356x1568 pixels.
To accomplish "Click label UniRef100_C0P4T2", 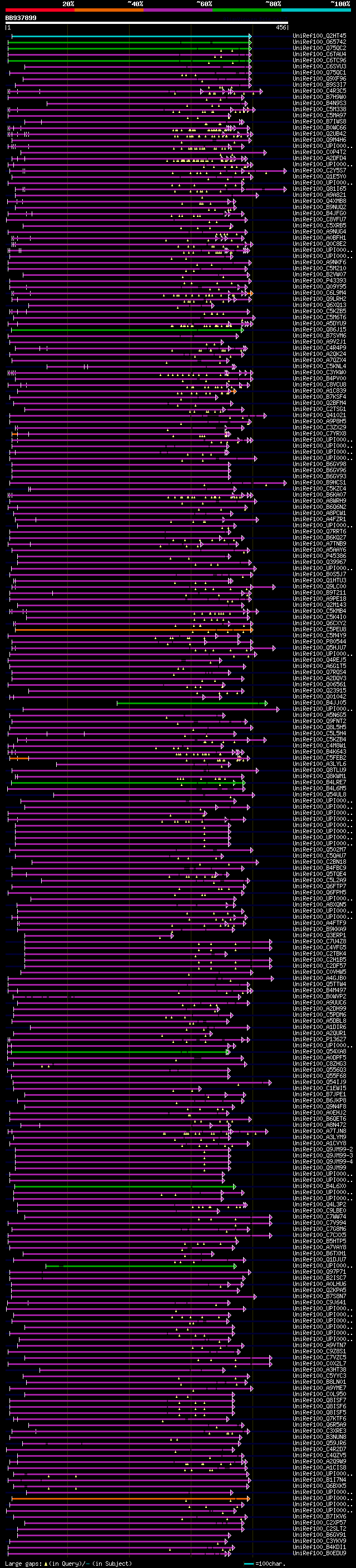I will 319,152.
